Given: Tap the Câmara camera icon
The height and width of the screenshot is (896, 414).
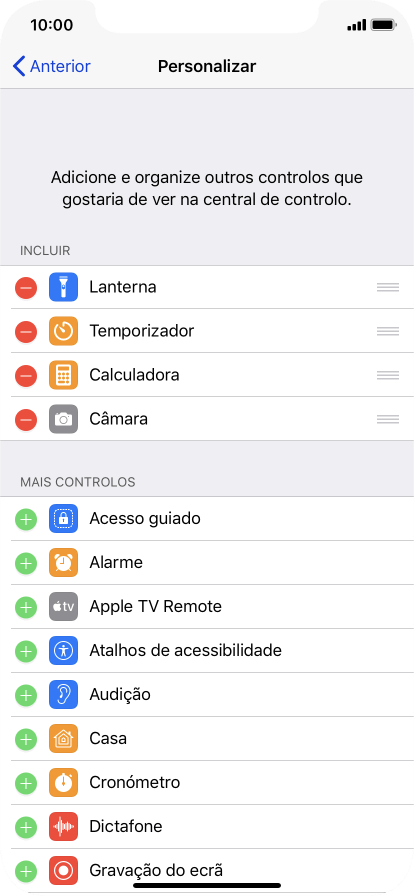Looking at the screenshot, I should [63, 419].
